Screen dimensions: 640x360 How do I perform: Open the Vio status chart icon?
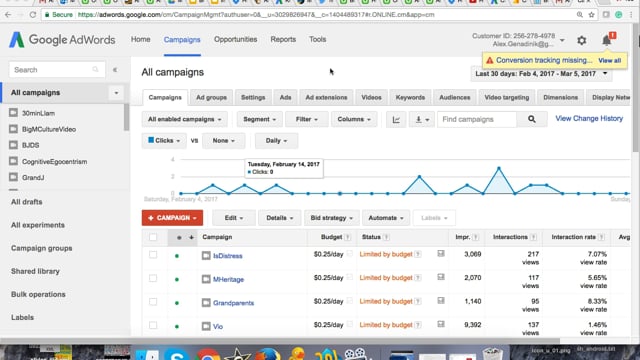[441, 324]
